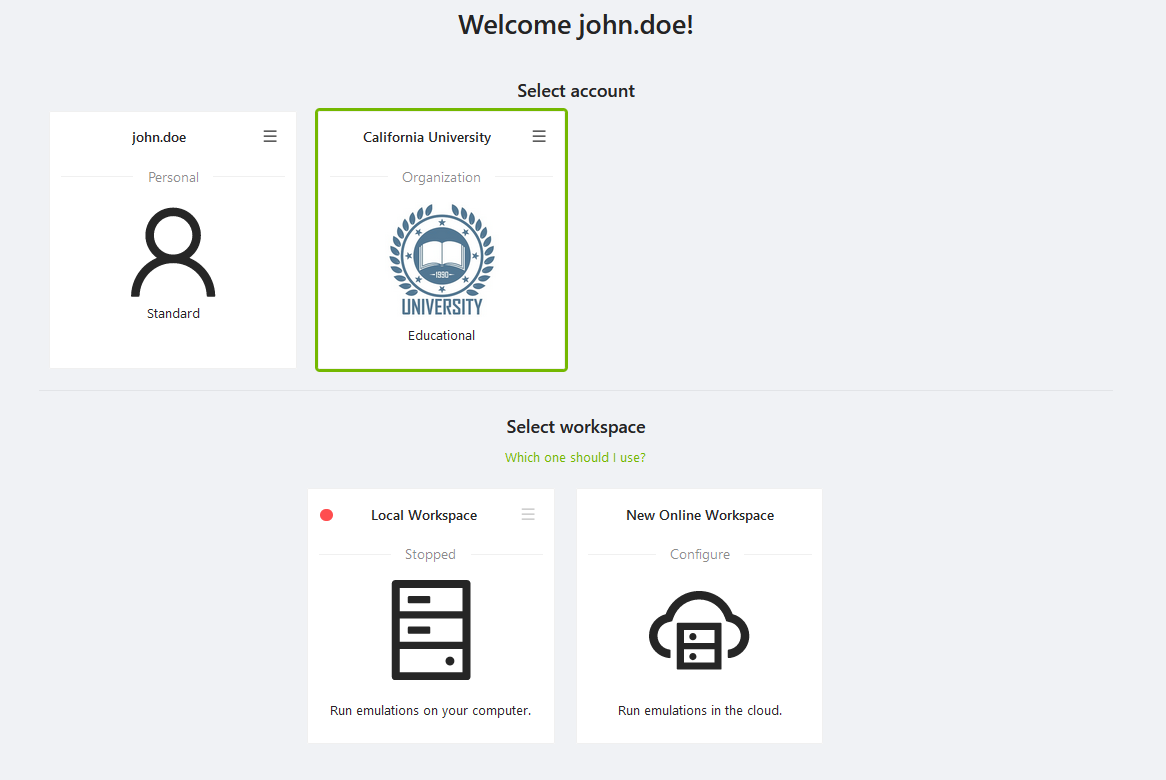1166x780 pixels.
Task: Click the 'Educational' plan label
Action: (x=441, y=336)
